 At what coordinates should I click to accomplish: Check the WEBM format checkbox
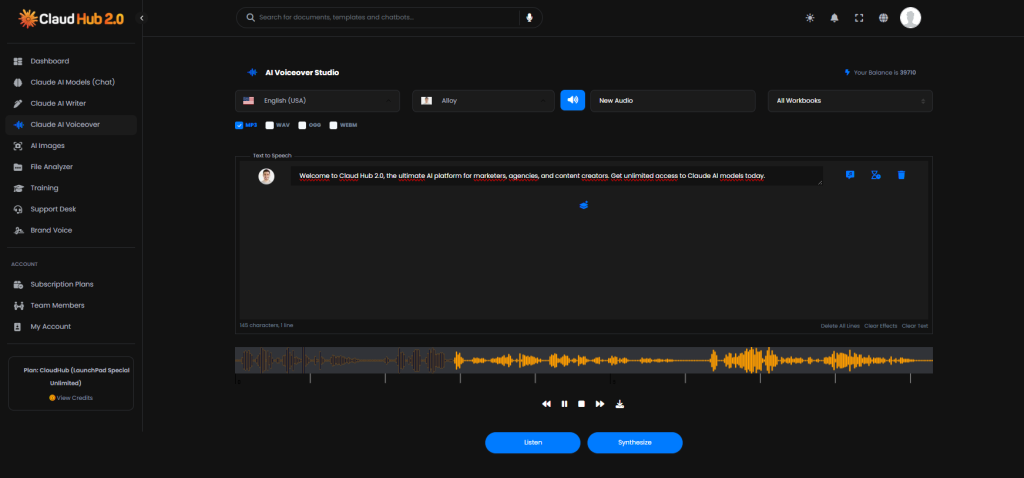(x=333, y=125)
